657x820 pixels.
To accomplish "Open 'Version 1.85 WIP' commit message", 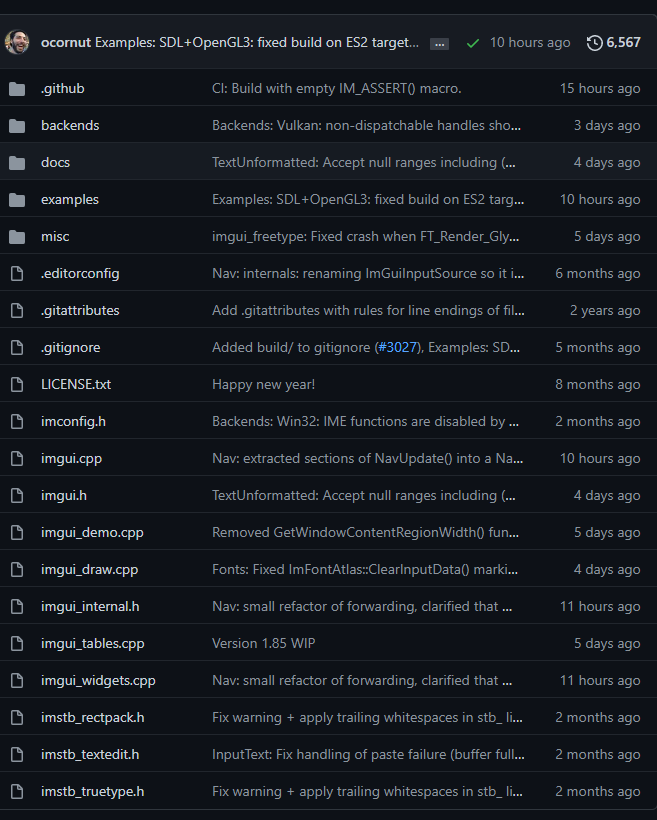I will click(x=263, y=643).
